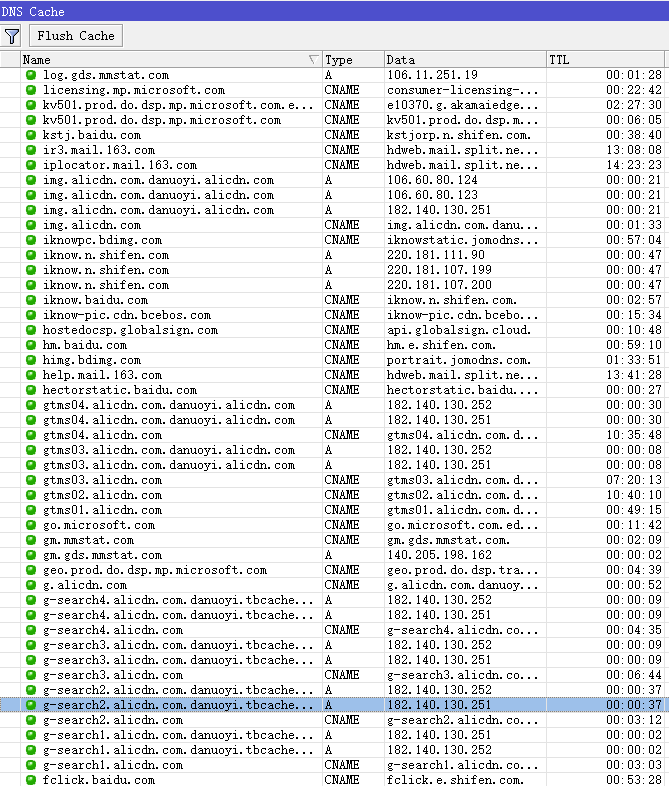This screenshot has height=786, width=669.
Task: Click green status icon for kstj.baidu.com
Action: pos(31,135)
